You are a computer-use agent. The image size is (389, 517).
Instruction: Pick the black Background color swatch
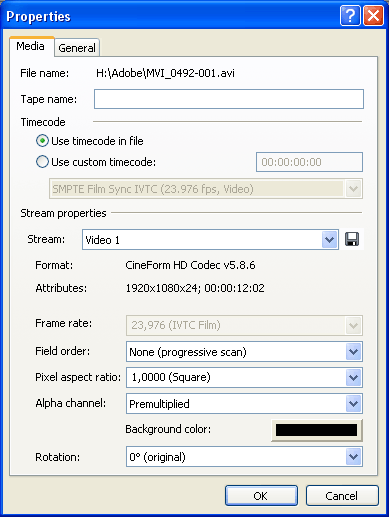tap(317, 430)
